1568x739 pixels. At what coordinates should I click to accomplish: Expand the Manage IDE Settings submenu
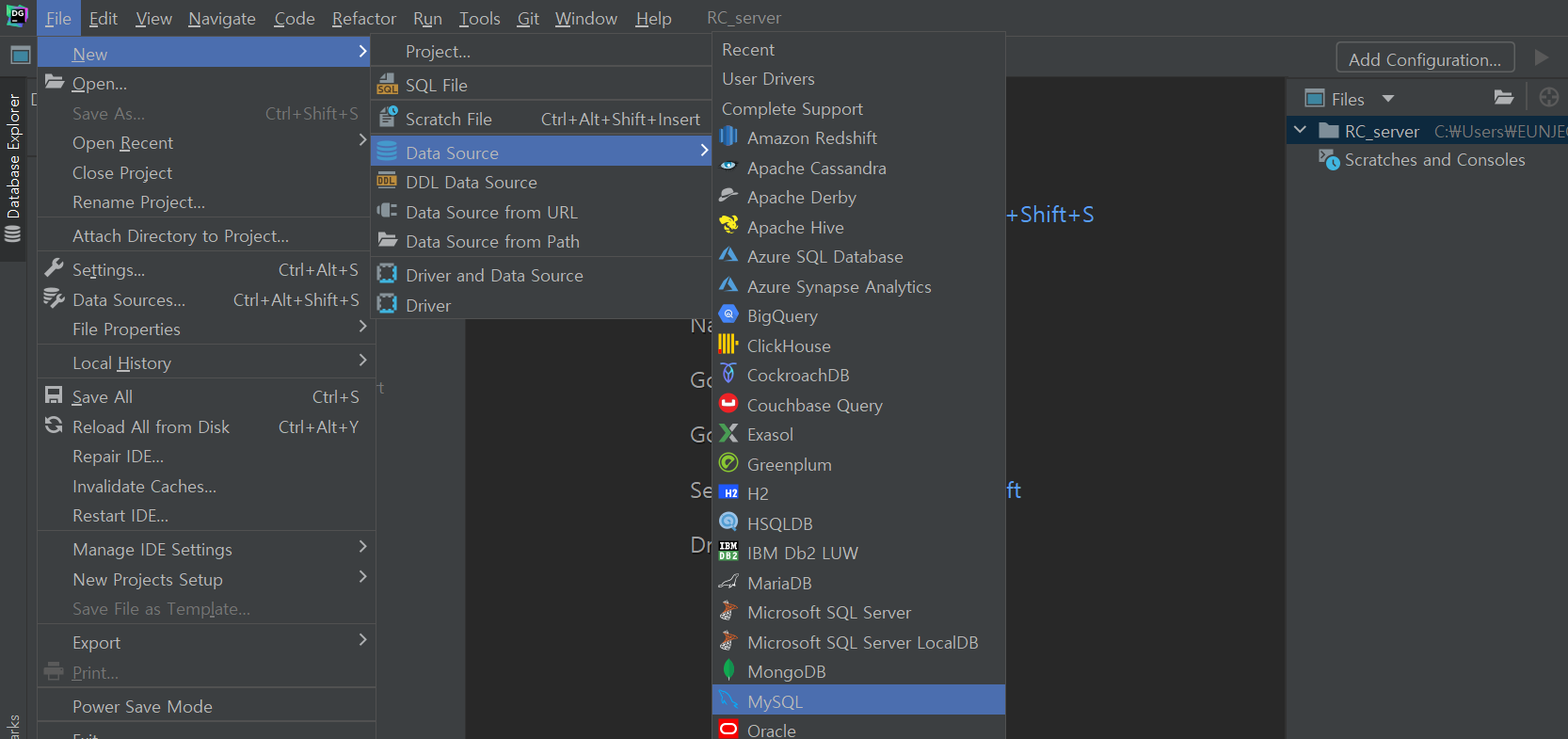(x=362, y=547)
